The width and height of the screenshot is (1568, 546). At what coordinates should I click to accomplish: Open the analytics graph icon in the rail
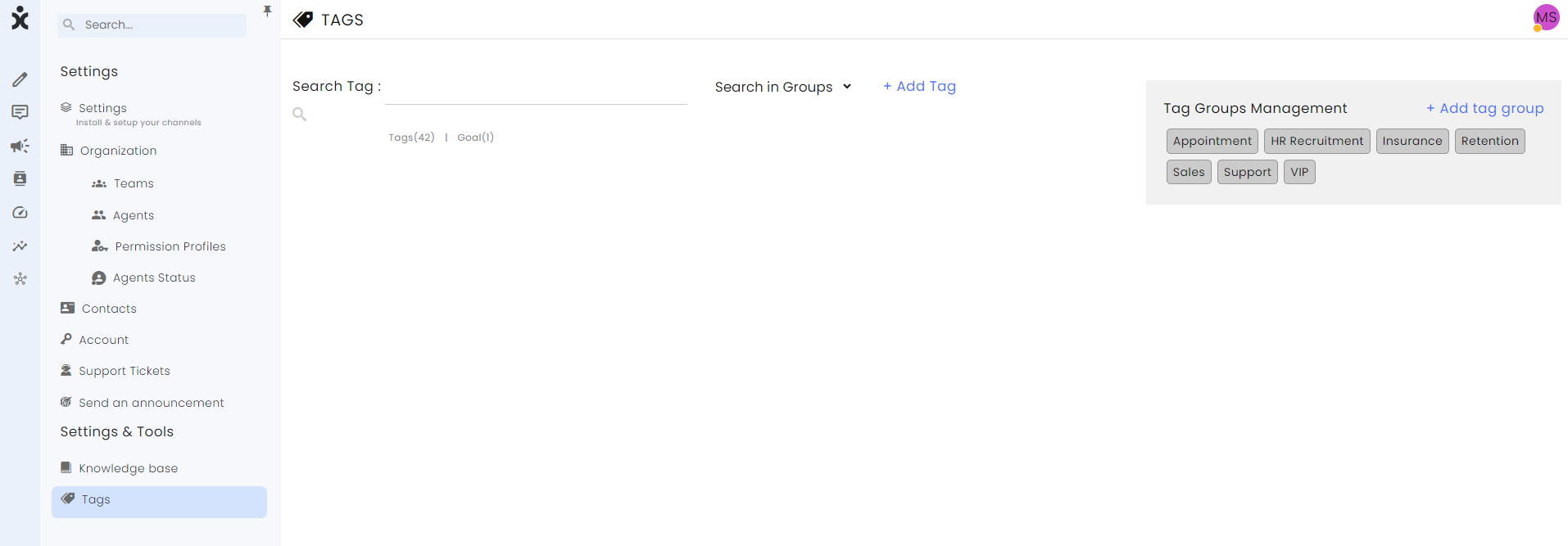click(x=20, y=246)
